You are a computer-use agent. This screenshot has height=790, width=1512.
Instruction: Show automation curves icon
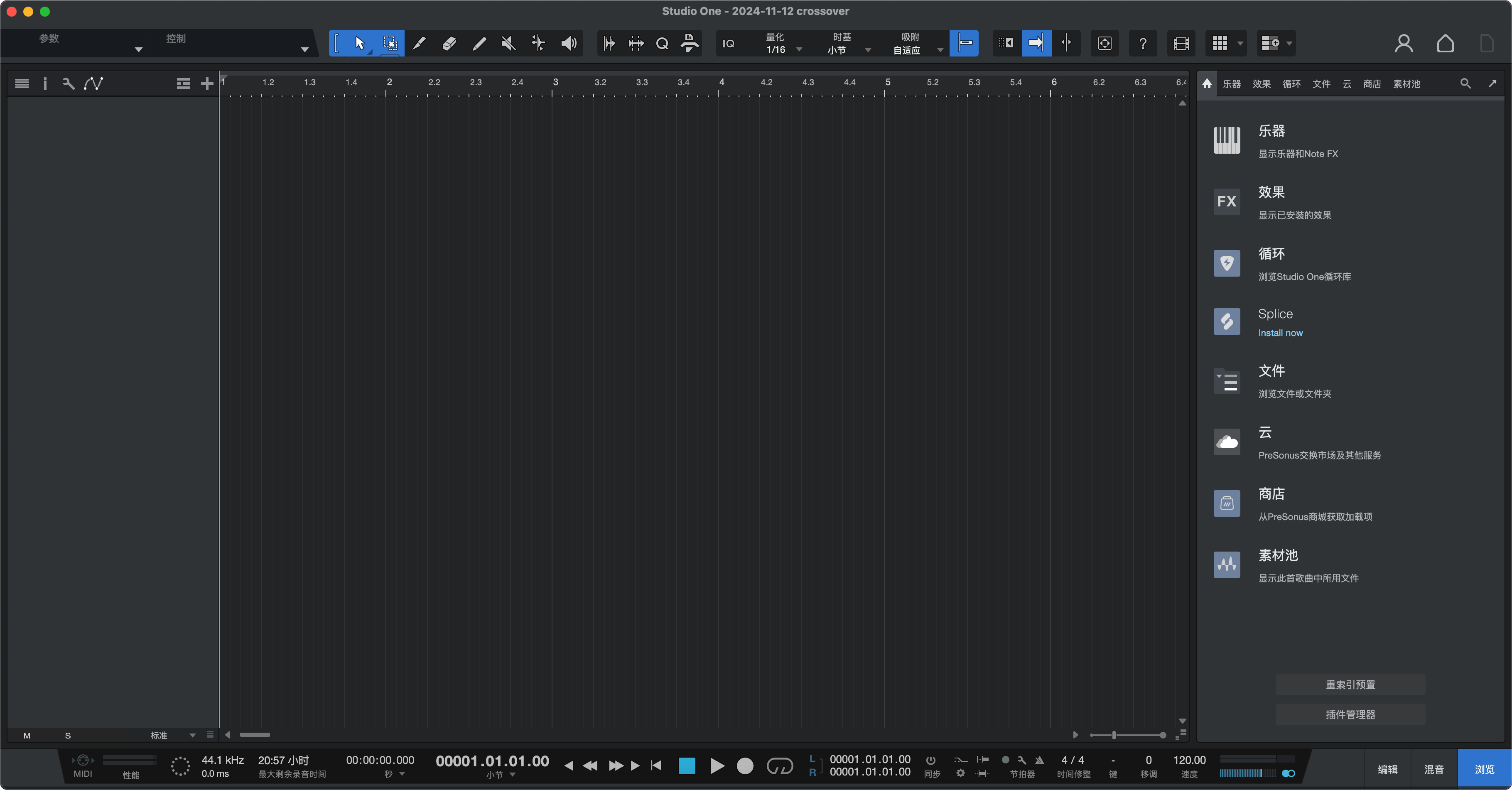[93, 84]
